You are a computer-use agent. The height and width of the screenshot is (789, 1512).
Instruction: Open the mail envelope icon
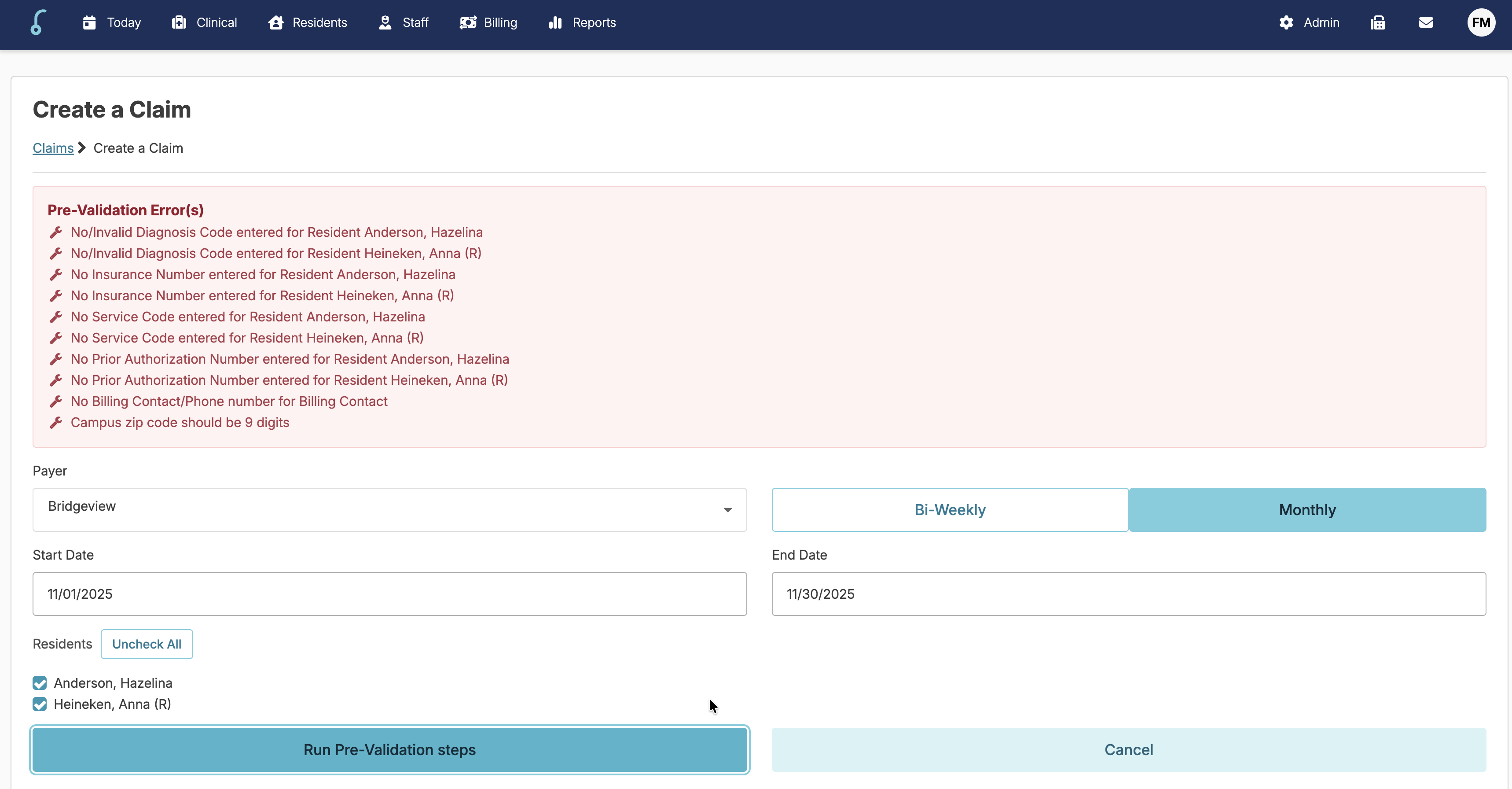1426,22
